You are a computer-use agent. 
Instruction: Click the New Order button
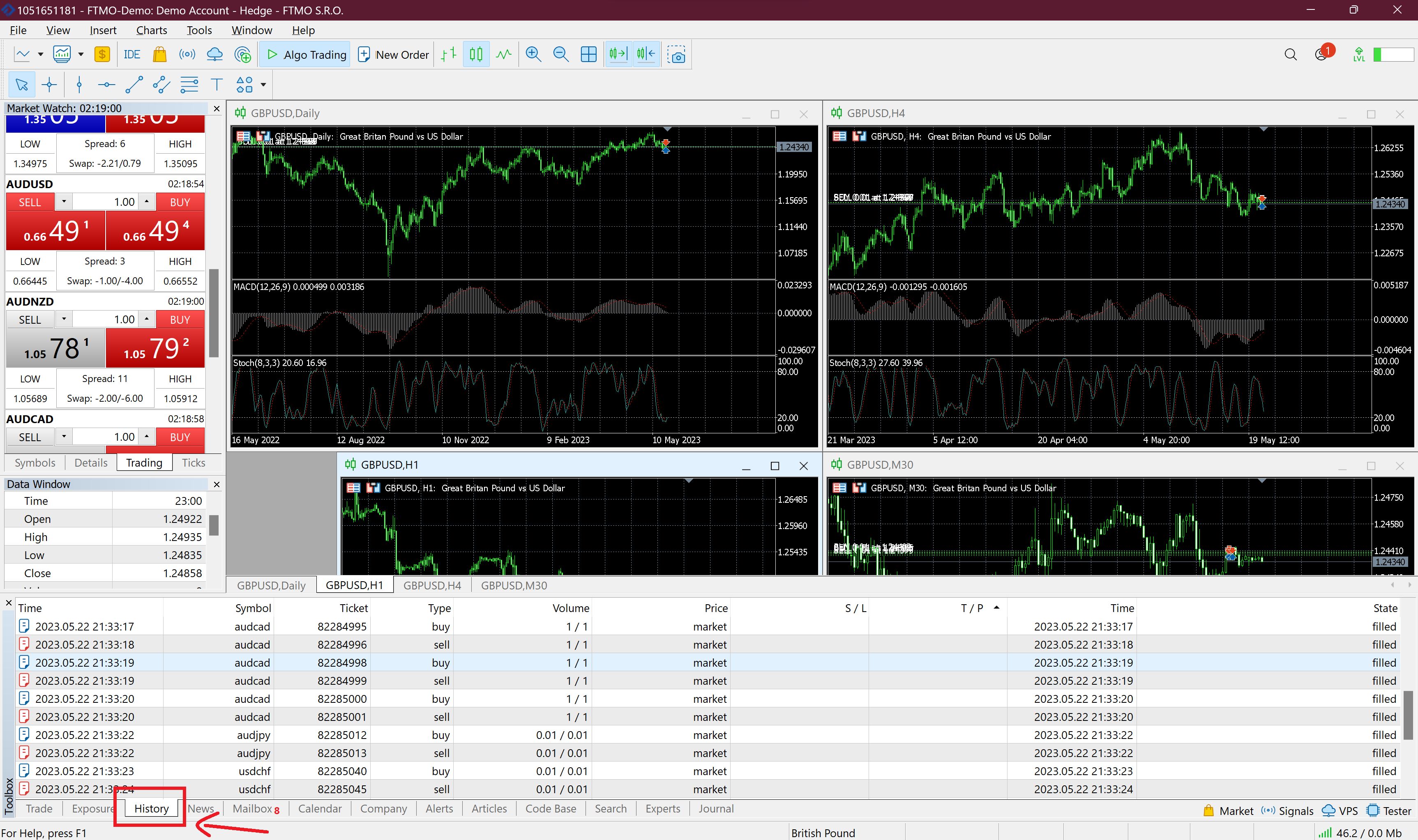[393, 54]
